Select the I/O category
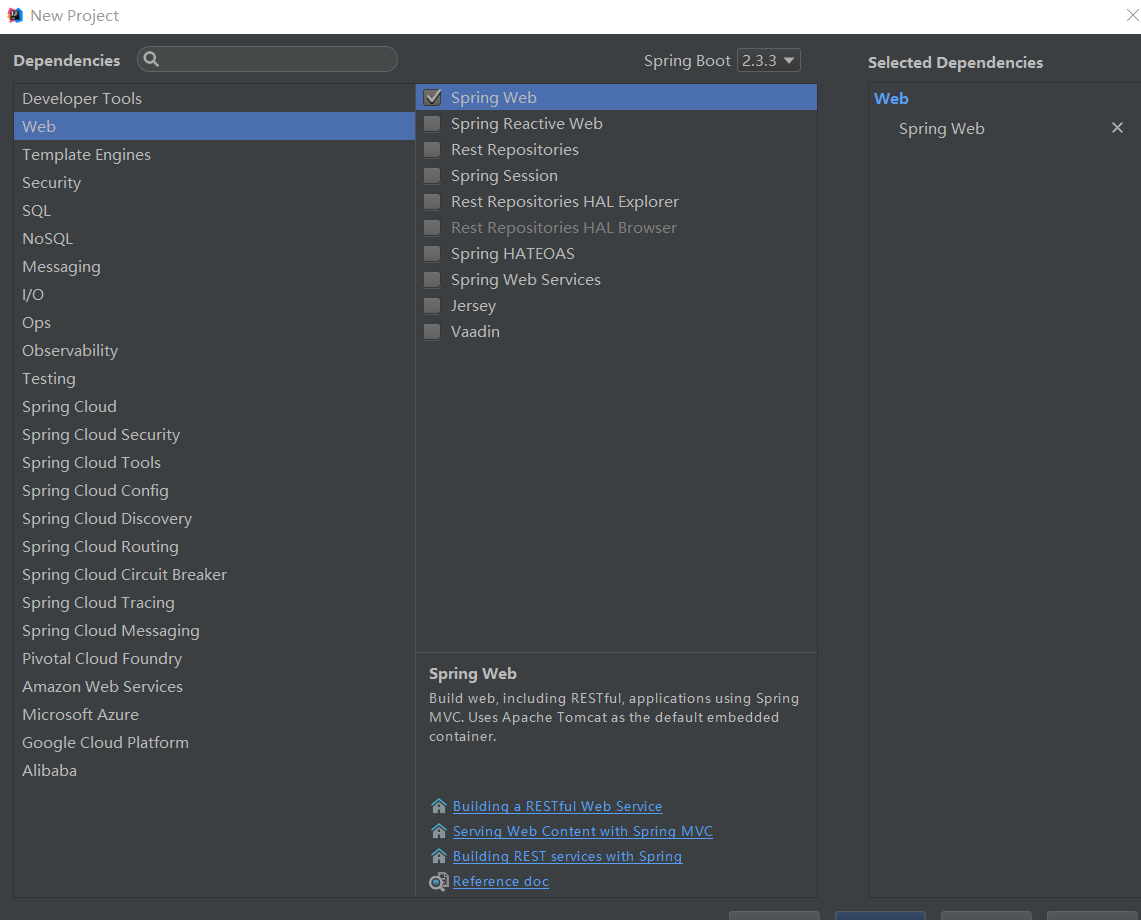Image resolution: width=1141 pixels, height=920 pixels. point(214,294)
